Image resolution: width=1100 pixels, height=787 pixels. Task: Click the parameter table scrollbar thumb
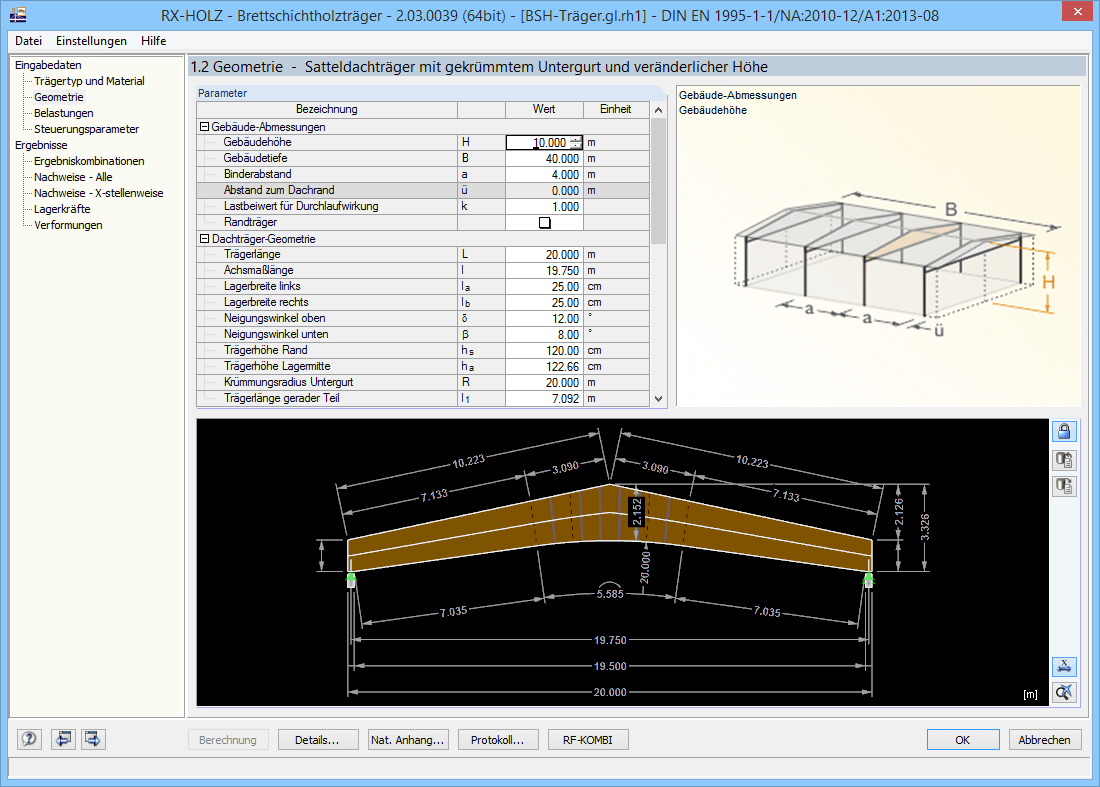(658, 181)
